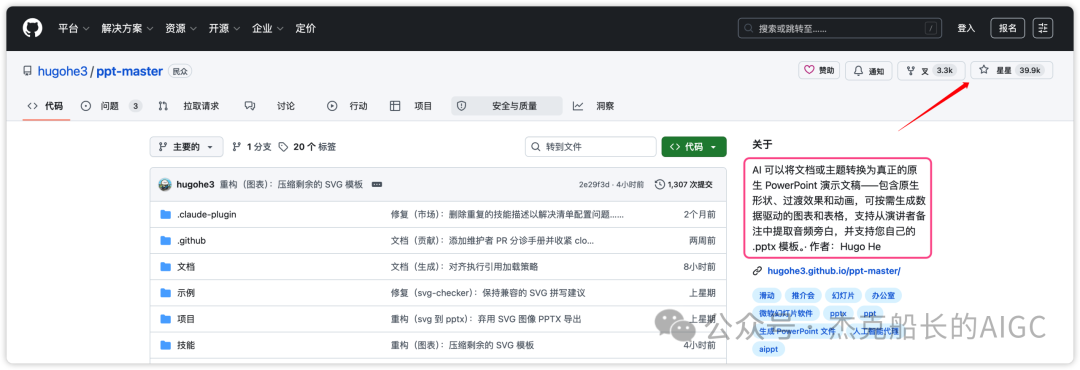
Task: View 1,307 次提交 commit history
Action: 683,185
